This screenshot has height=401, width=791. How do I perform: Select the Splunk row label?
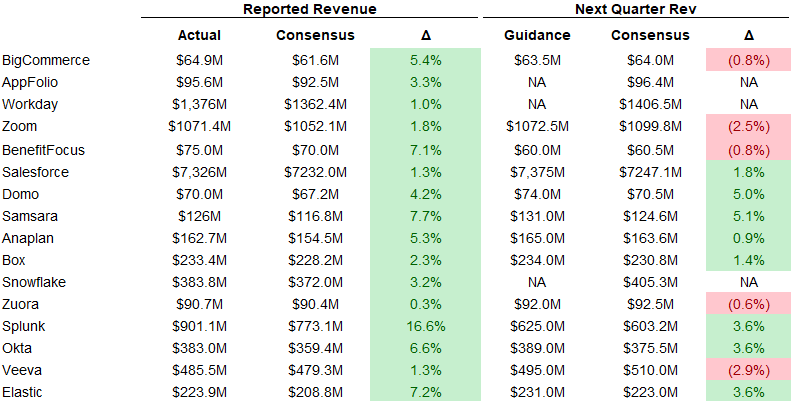coord(23,326)
